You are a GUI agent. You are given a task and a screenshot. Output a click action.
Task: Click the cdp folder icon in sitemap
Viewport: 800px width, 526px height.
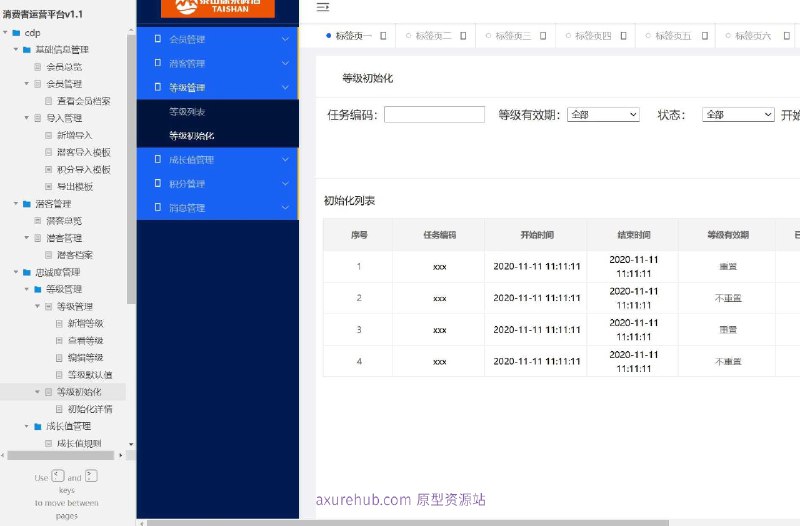point(16,33)
